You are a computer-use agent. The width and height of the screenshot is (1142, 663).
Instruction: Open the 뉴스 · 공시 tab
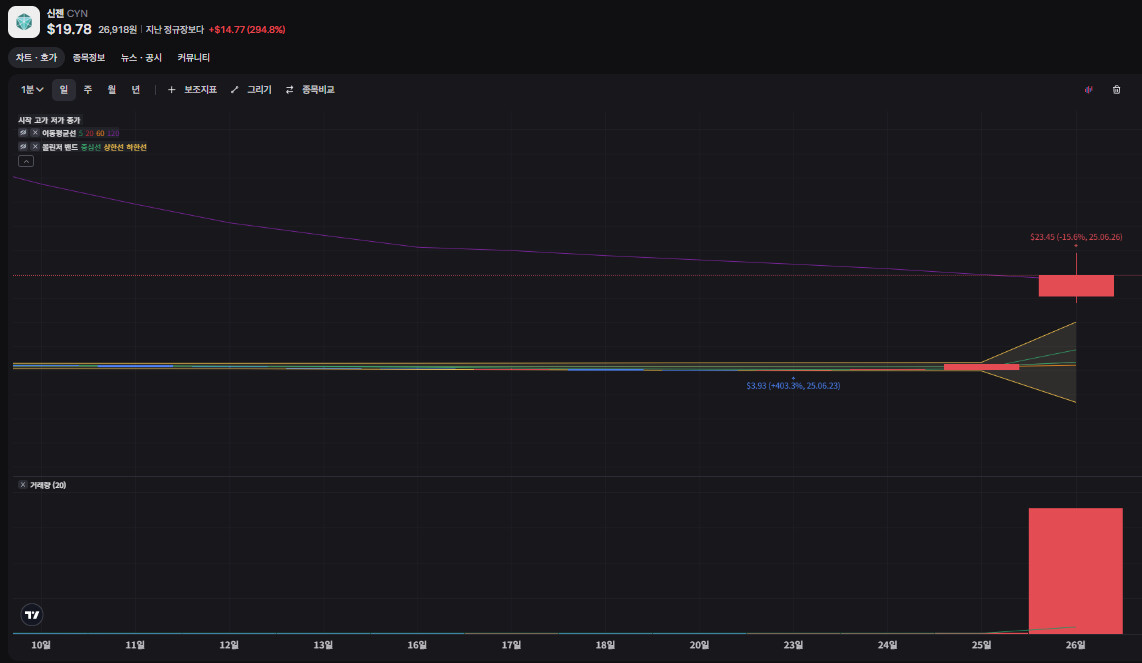(x=141, y=58)
